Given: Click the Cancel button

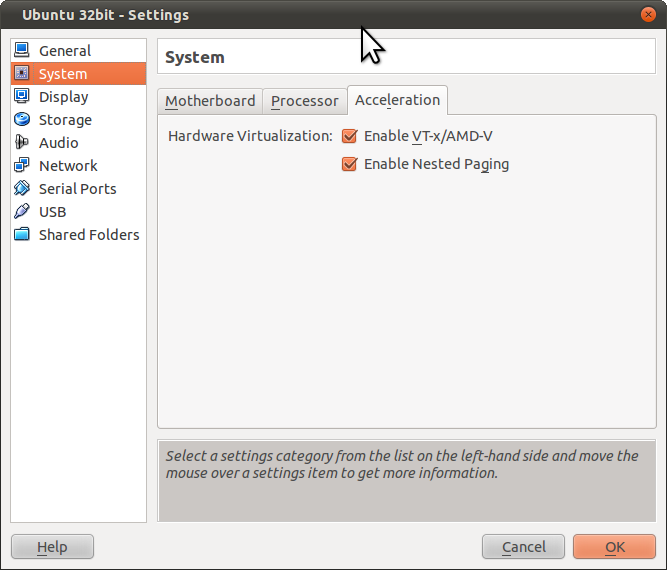Looking at the screenshot, I should click(x=524, y=547).
